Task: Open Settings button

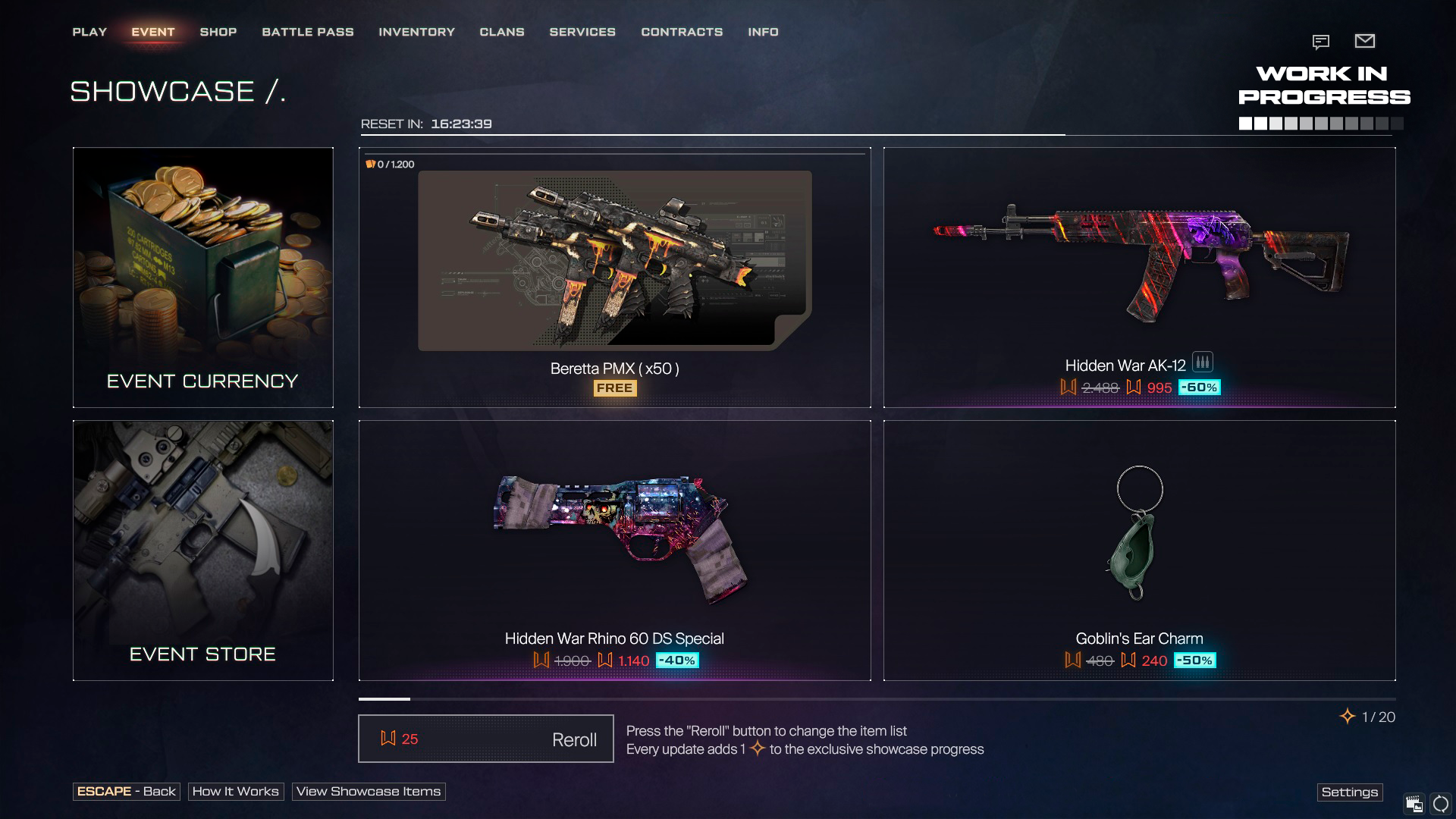Action: pyautogui.click(x=1350, y=792)
